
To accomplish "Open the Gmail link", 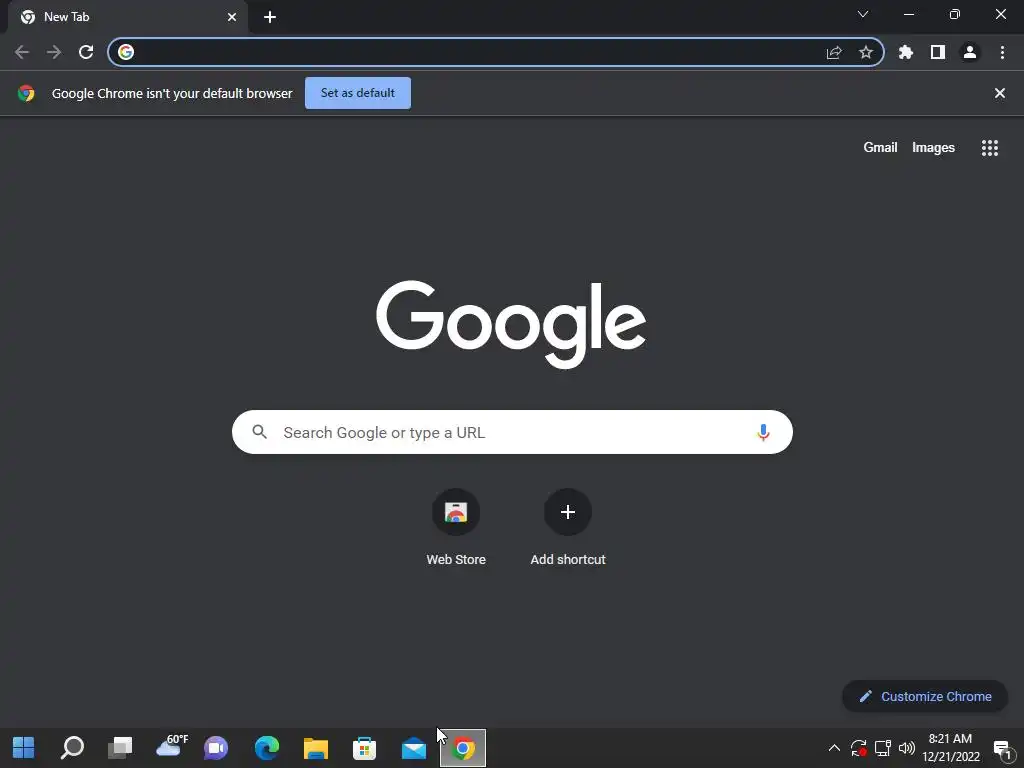I will point(880,148).
